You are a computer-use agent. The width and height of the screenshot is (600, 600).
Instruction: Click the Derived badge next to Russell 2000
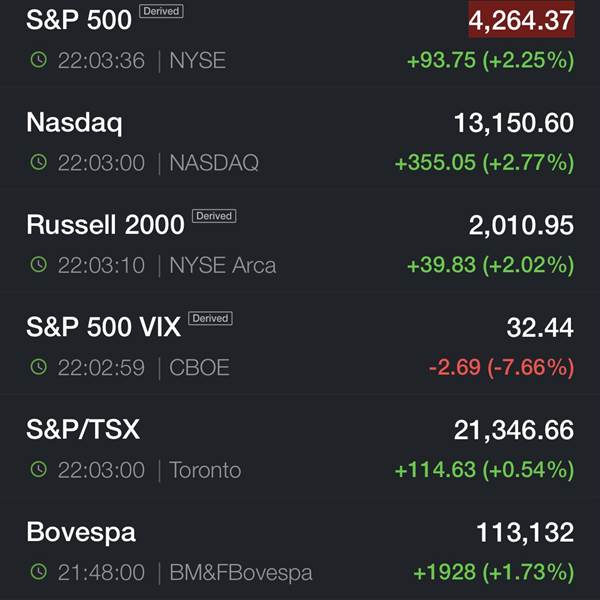214,216
